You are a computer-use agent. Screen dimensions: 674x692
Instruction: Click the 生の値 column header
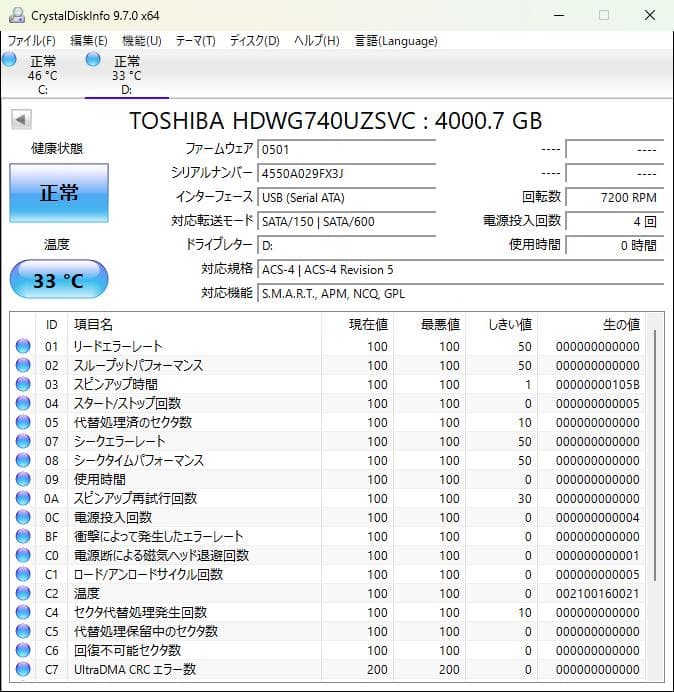(621, 325)
